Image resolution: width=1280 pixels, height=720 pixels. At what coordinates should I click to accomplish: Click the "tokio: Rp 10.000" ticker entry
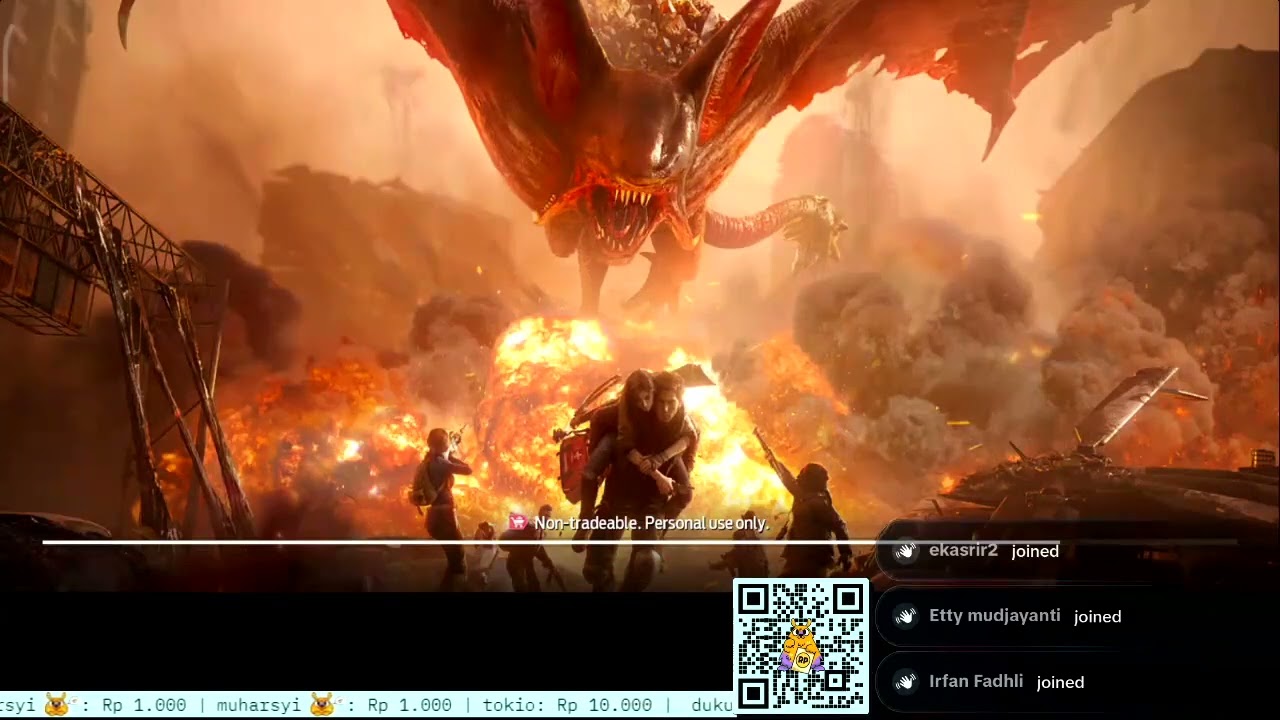[567, 705]
